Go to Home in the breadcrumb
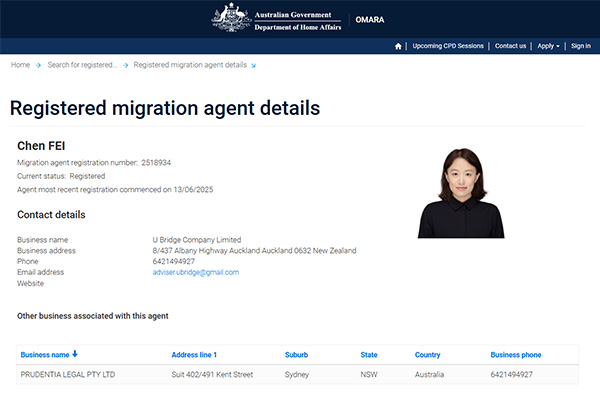Viewport: 600px width, 400px height. 20,65
